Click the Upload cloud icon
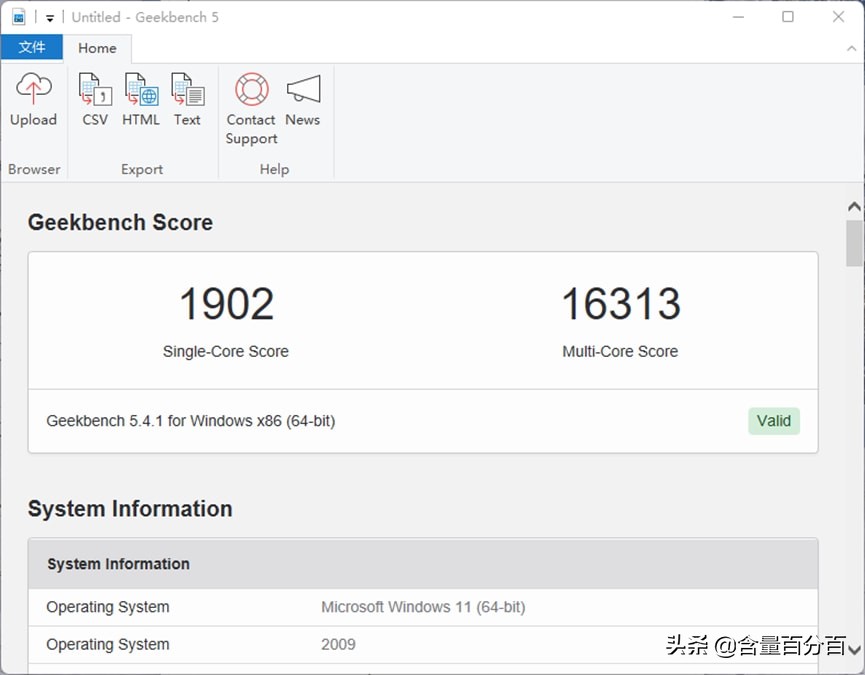 coord(33,91)
